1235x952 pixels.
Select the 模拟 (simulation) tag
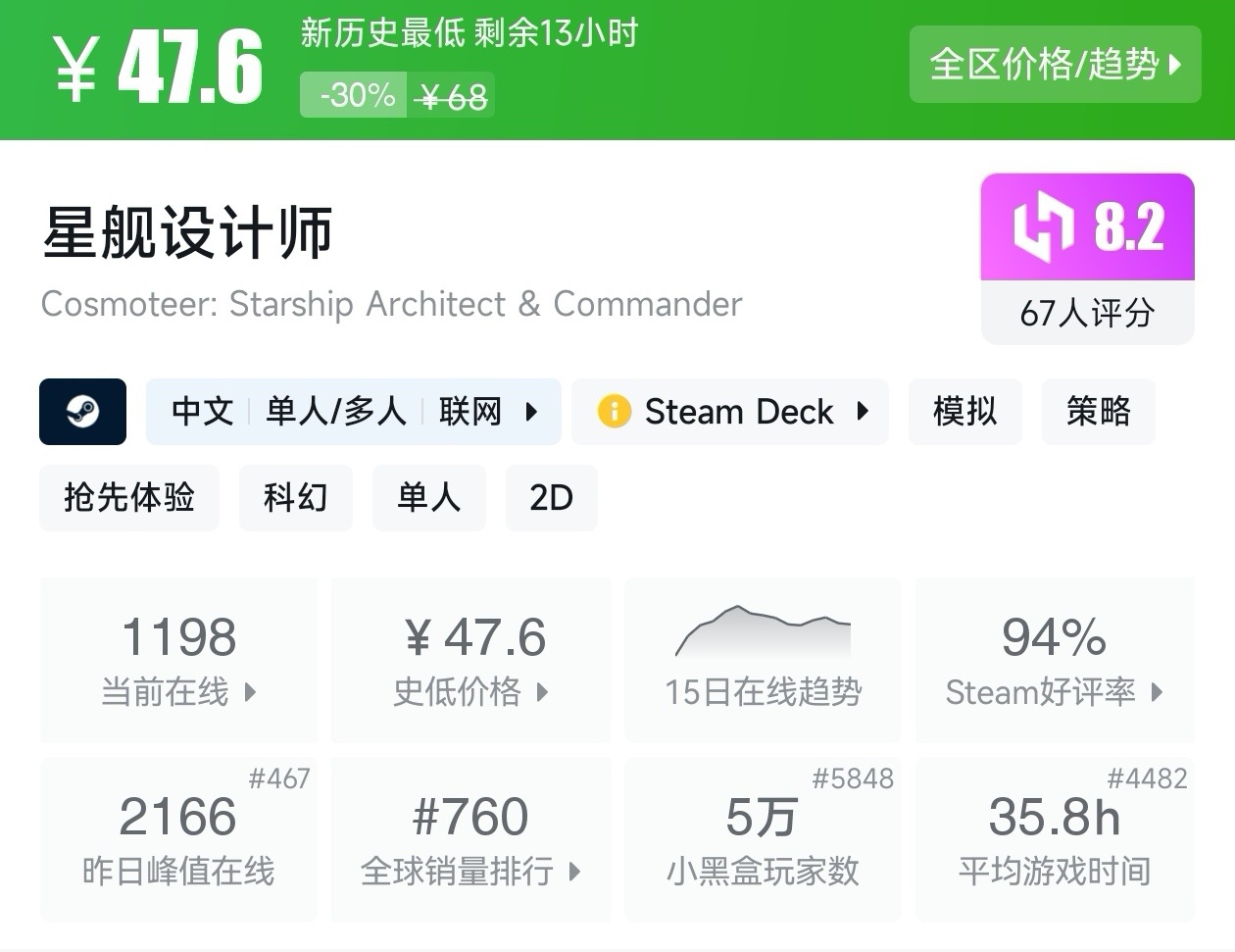tap(964, 412)
